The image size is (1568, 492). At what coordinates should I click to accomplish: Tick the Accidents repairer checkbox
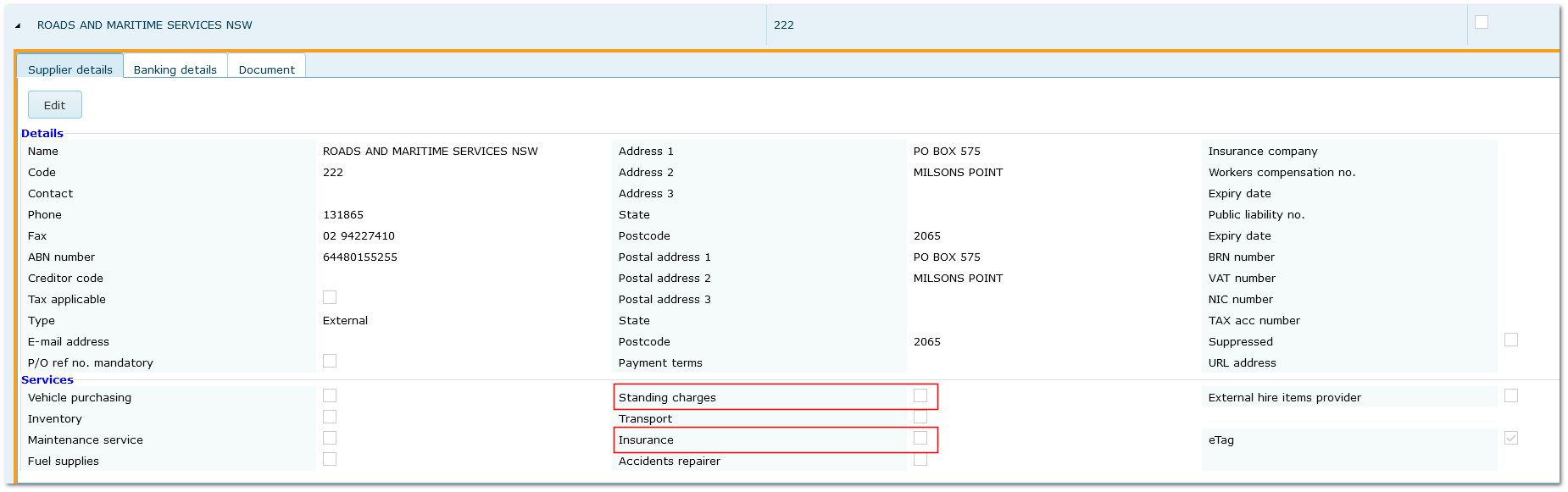920,459
